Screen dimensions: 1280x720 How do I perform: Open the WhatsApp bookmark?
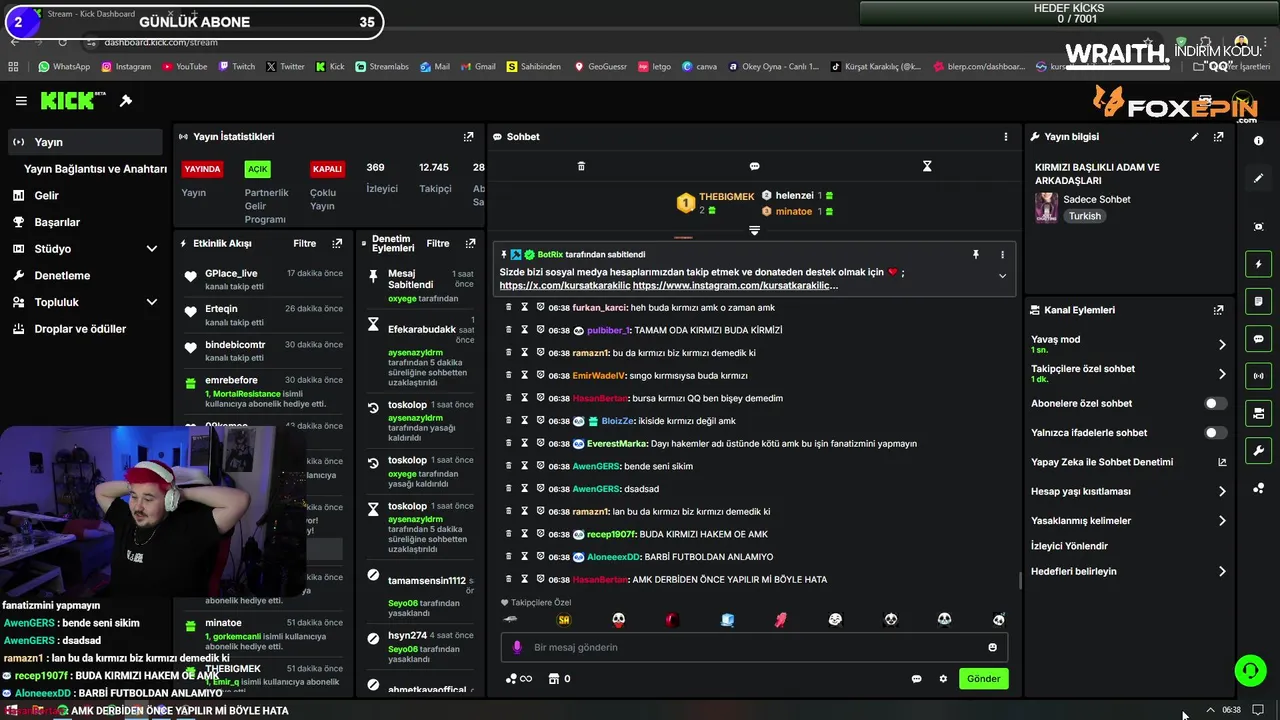click(64, 67)
